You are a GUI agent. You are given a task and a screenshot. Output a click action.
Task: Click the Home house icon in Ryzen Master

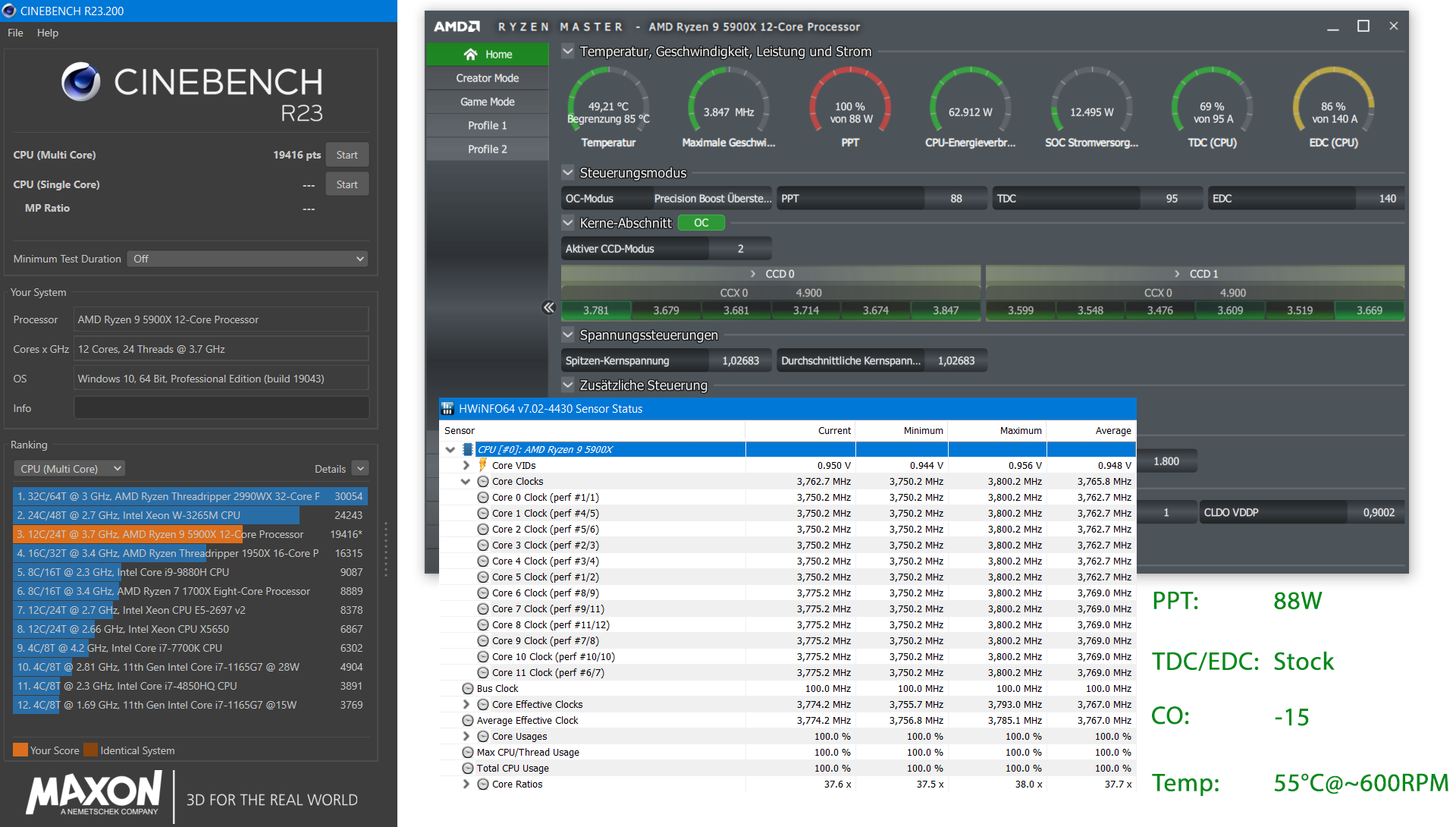point(471,54)
